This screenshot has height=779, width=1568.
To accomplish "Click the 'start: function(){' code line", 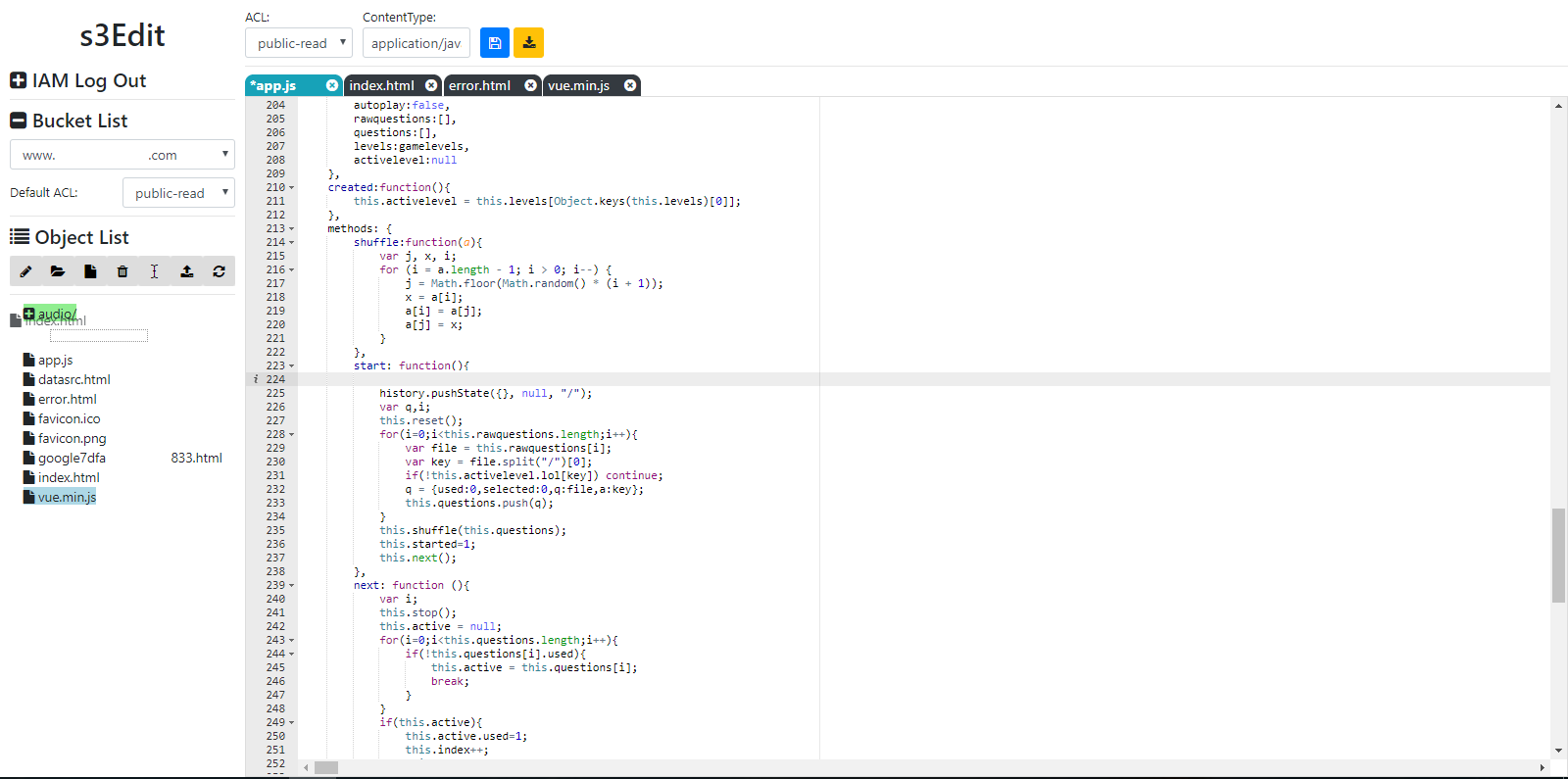I will tap(412, 365).
